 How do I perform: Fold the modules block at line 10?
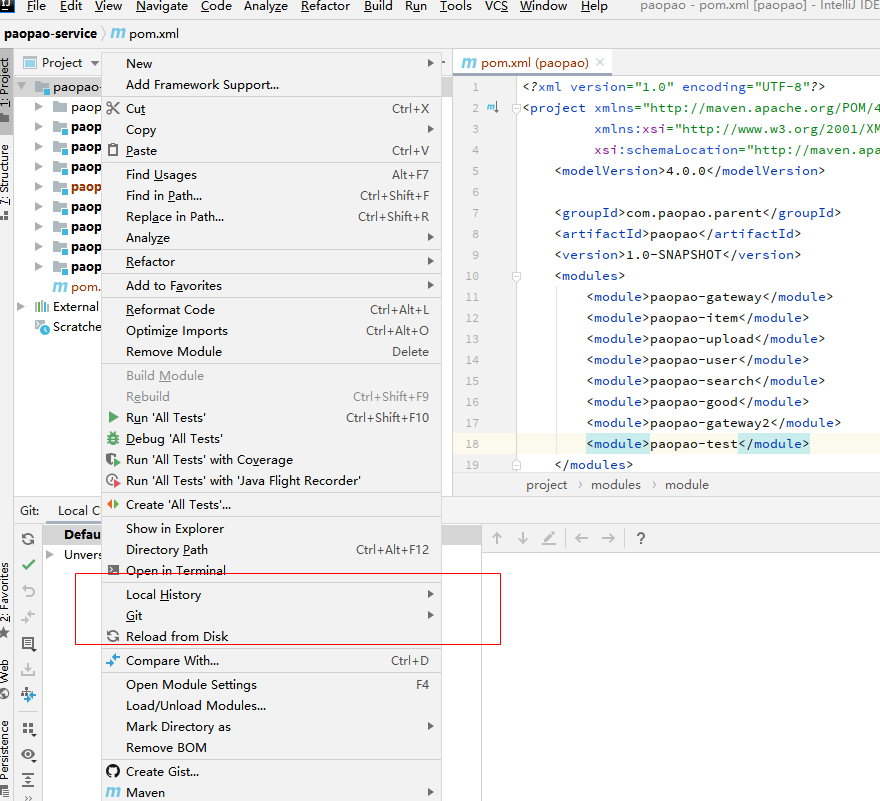coord(516,276)
